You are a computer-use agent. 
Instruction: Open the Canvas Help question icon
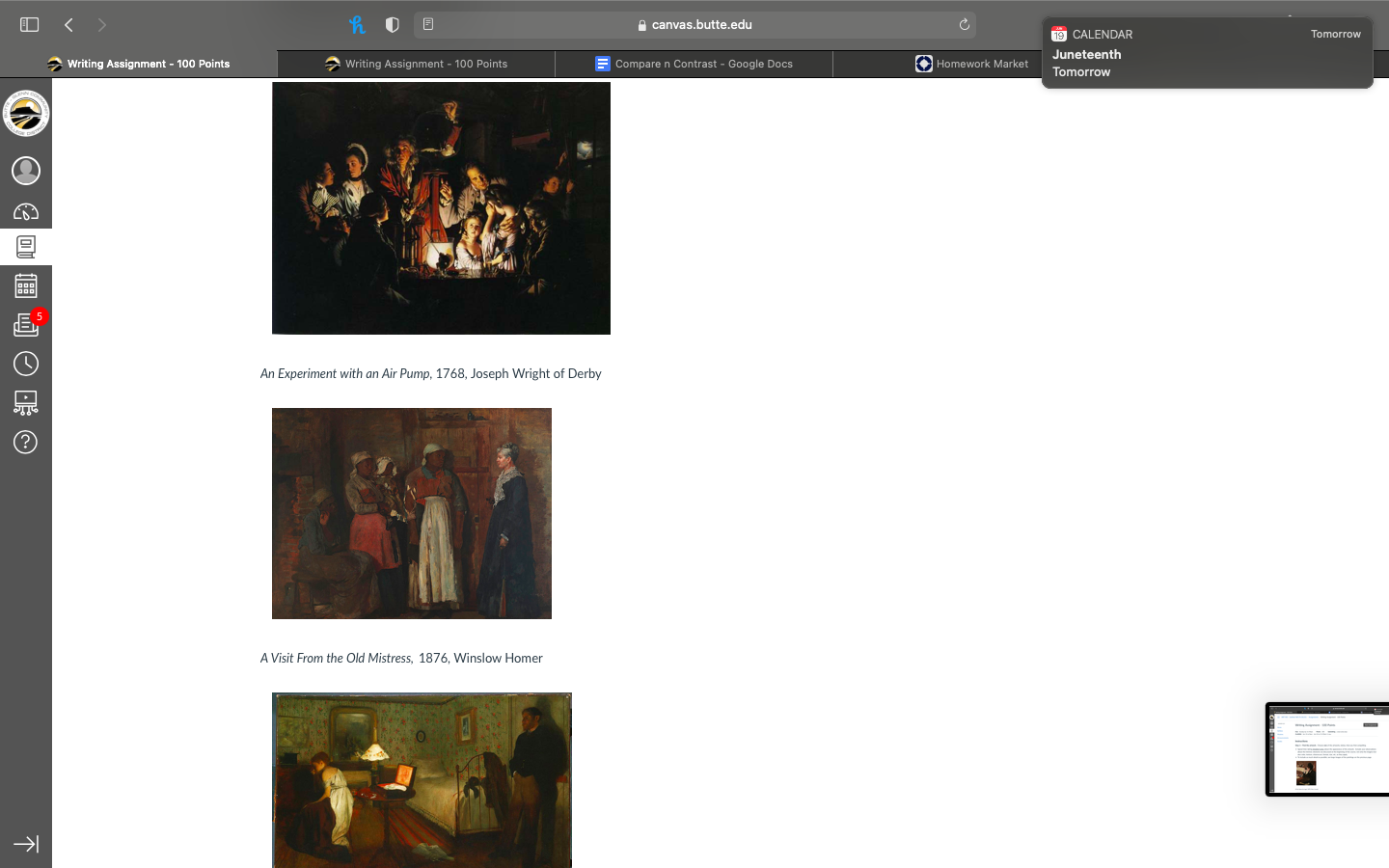click(26, 442)
